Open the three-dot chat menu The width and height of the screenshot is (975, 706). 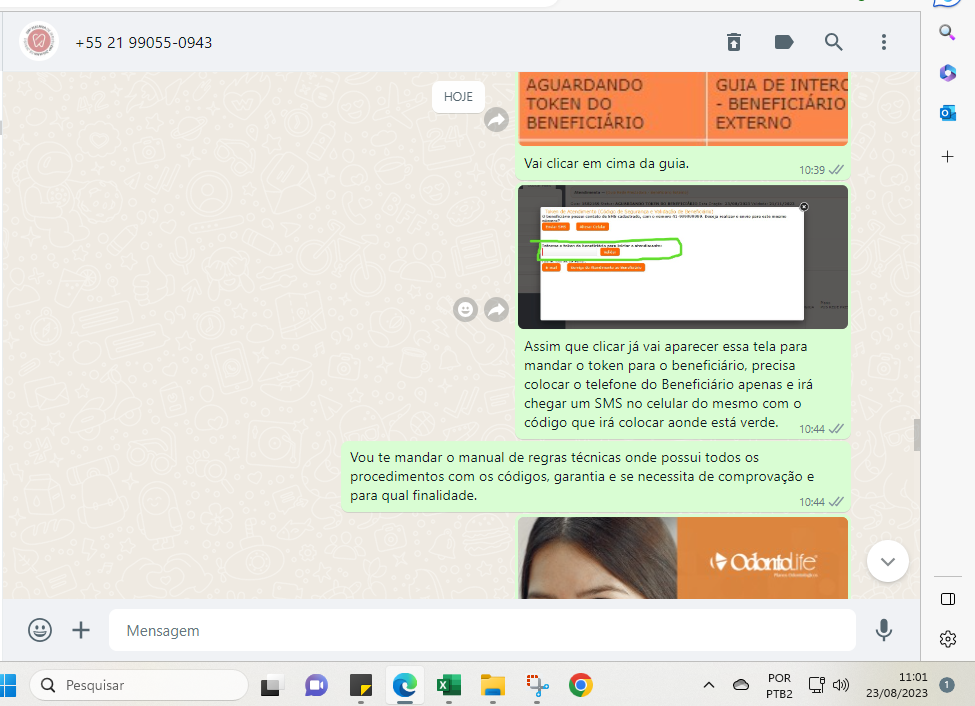[x=884, y=42]
